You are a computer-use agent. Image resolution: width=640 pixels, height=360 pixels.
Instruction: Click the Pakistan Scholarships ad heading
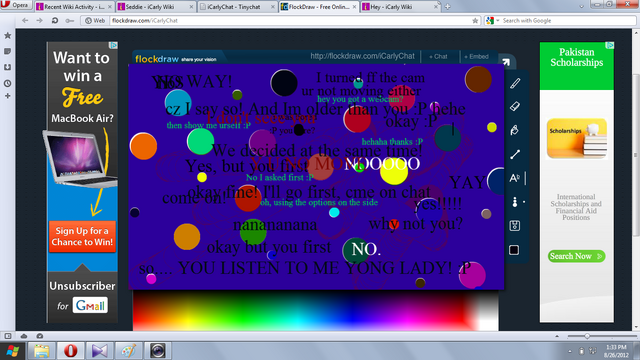click(x=576, y=57)
